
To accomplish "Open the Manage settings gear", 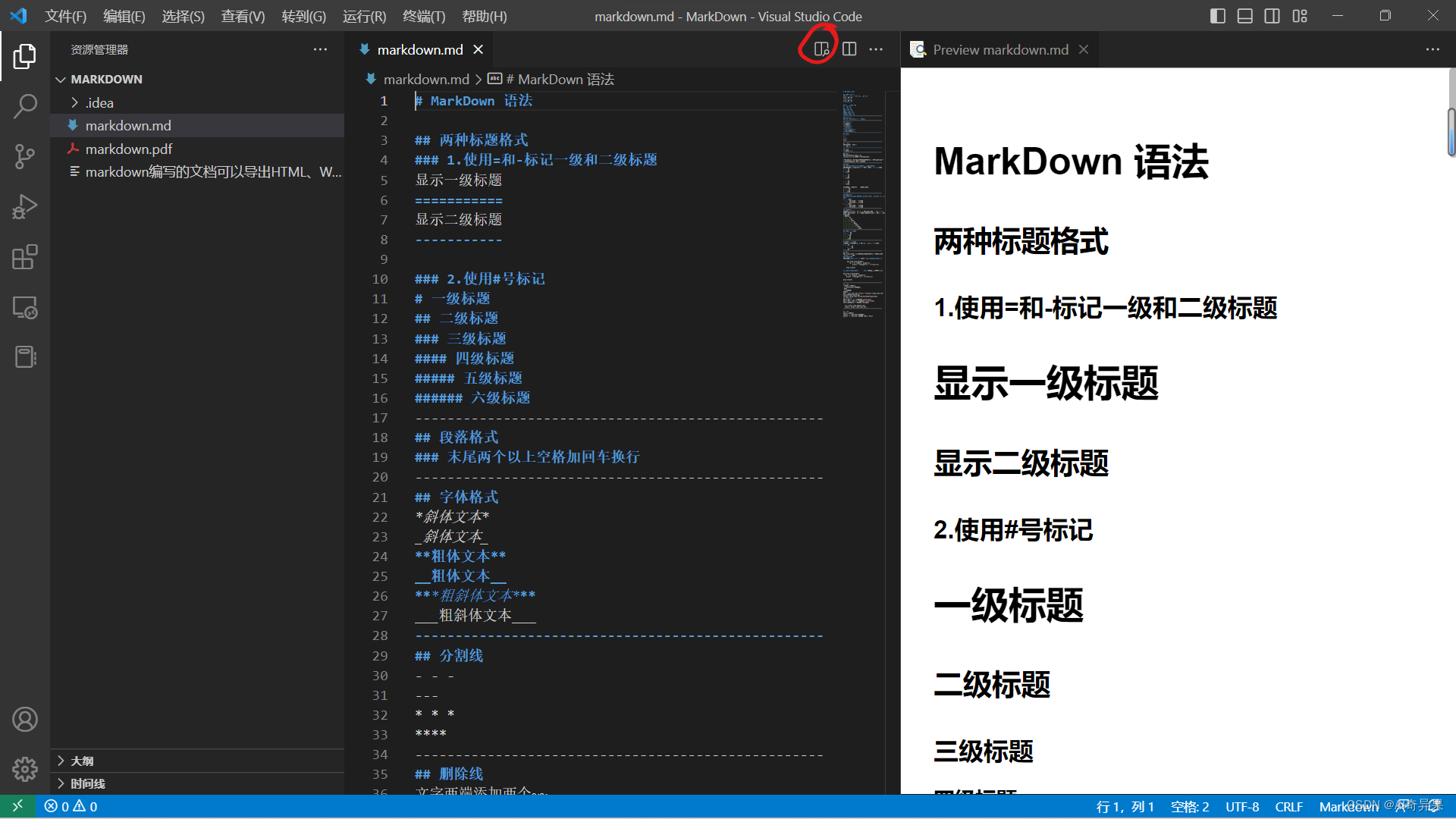I will [25, 769].
